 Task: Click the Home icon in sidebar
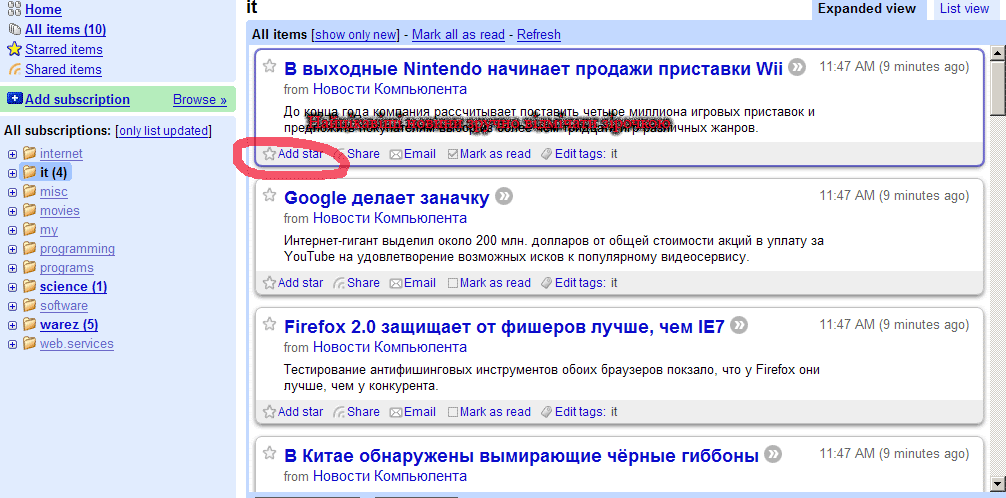[x=14, y=9]
